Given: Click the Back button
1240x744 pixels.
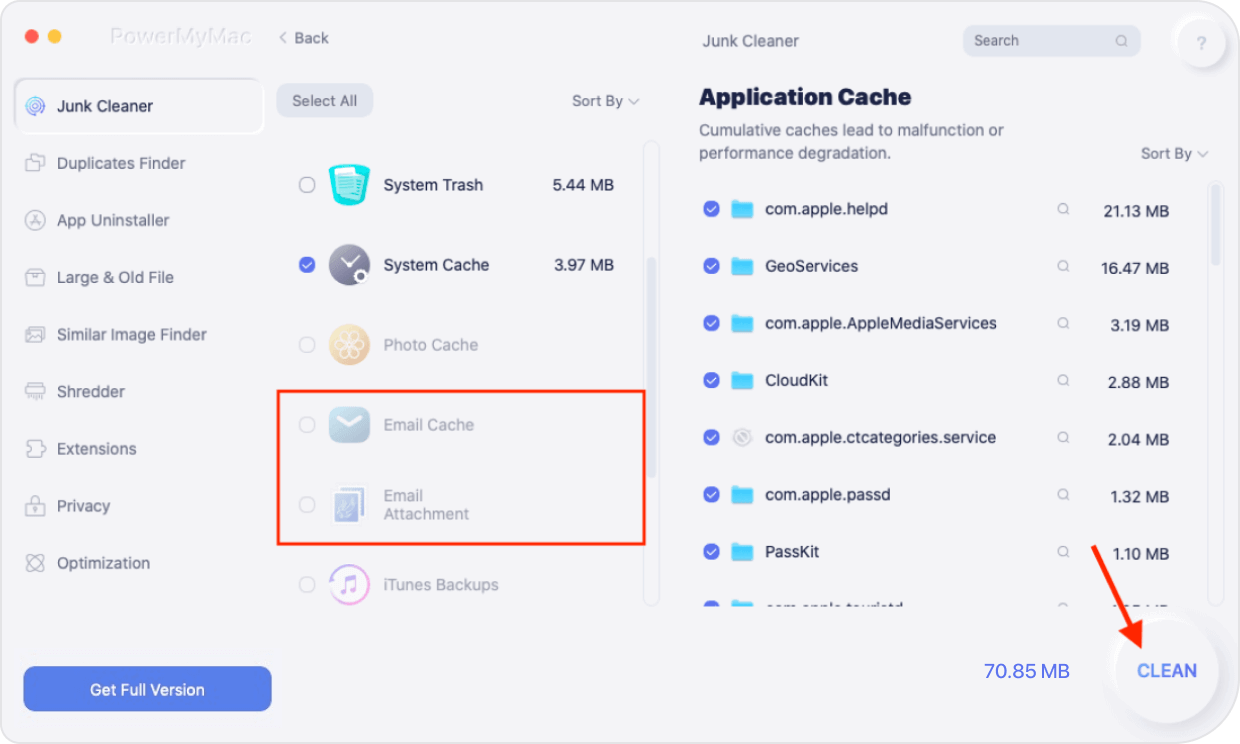Looking at the screenshot, I should coord(304,38).
